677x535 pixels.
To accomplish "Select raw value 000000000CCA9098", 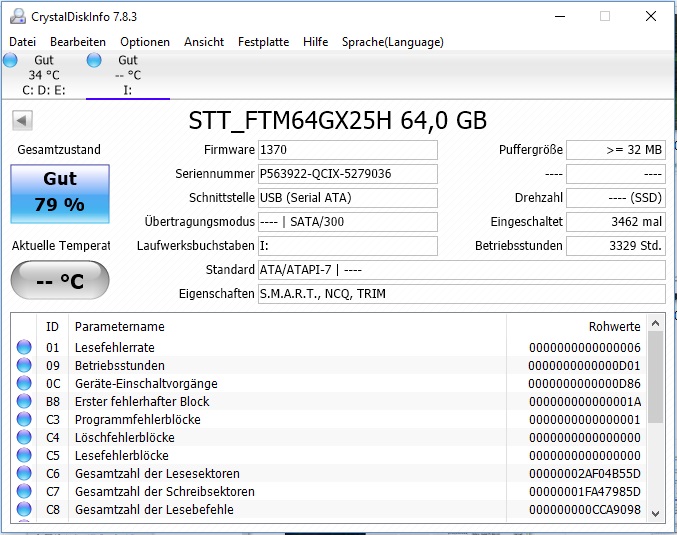I will [x=585, y=510].
